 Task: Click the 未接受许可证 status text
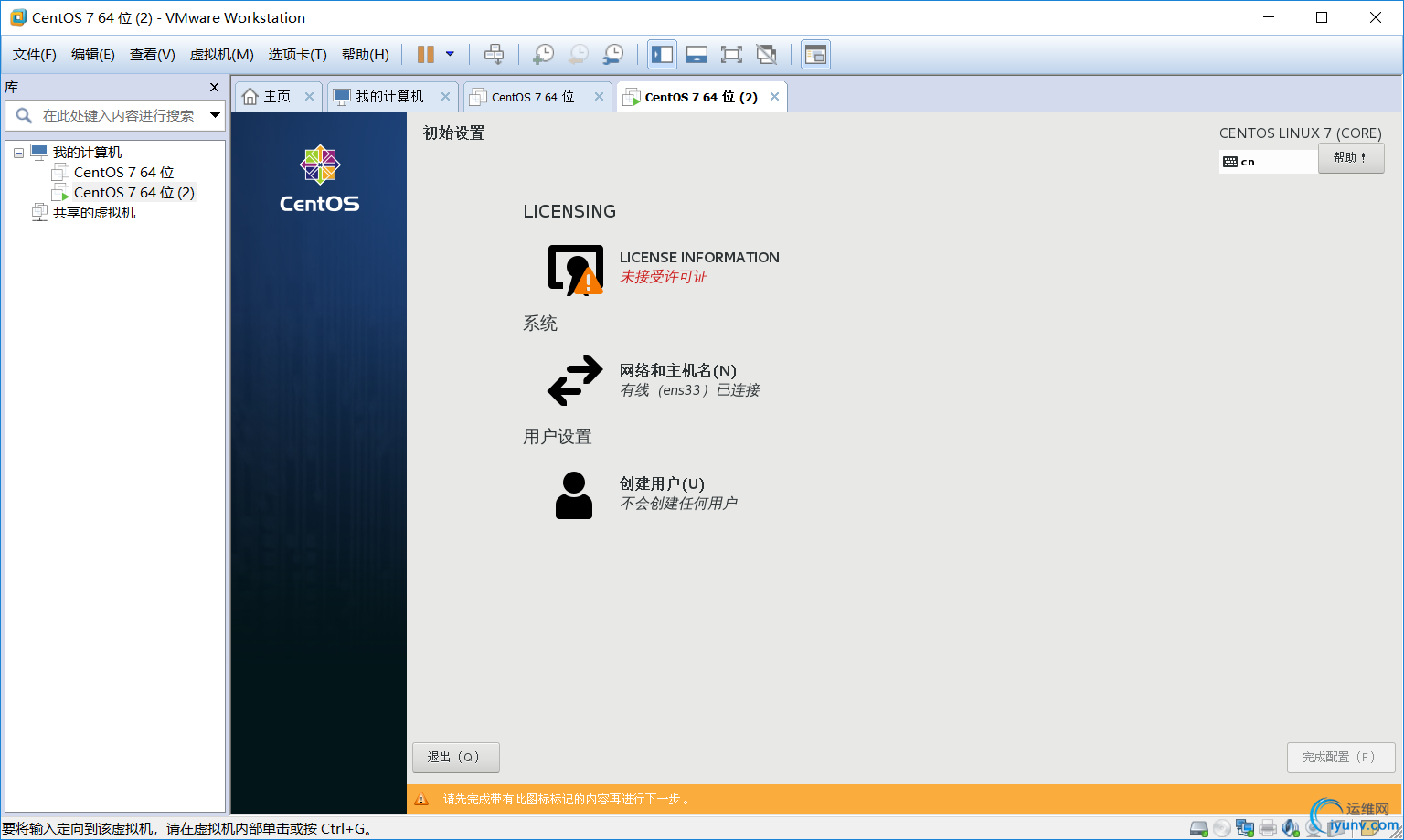click(664, 277)
